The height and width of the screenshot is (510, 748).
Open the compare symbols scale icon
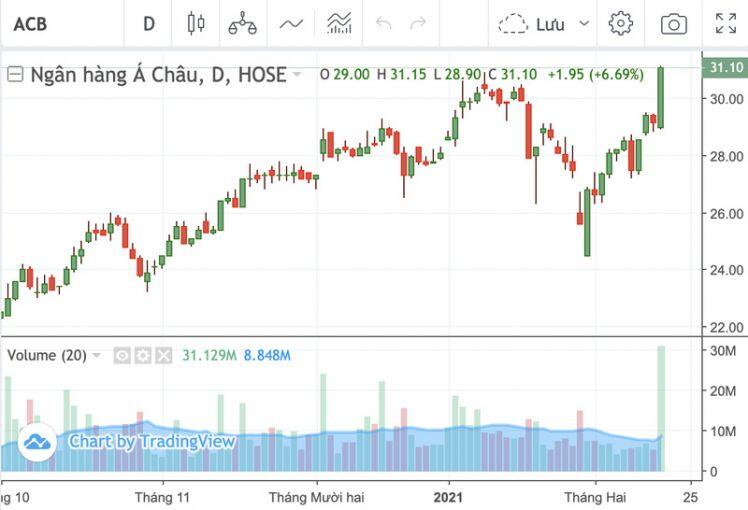242,23
